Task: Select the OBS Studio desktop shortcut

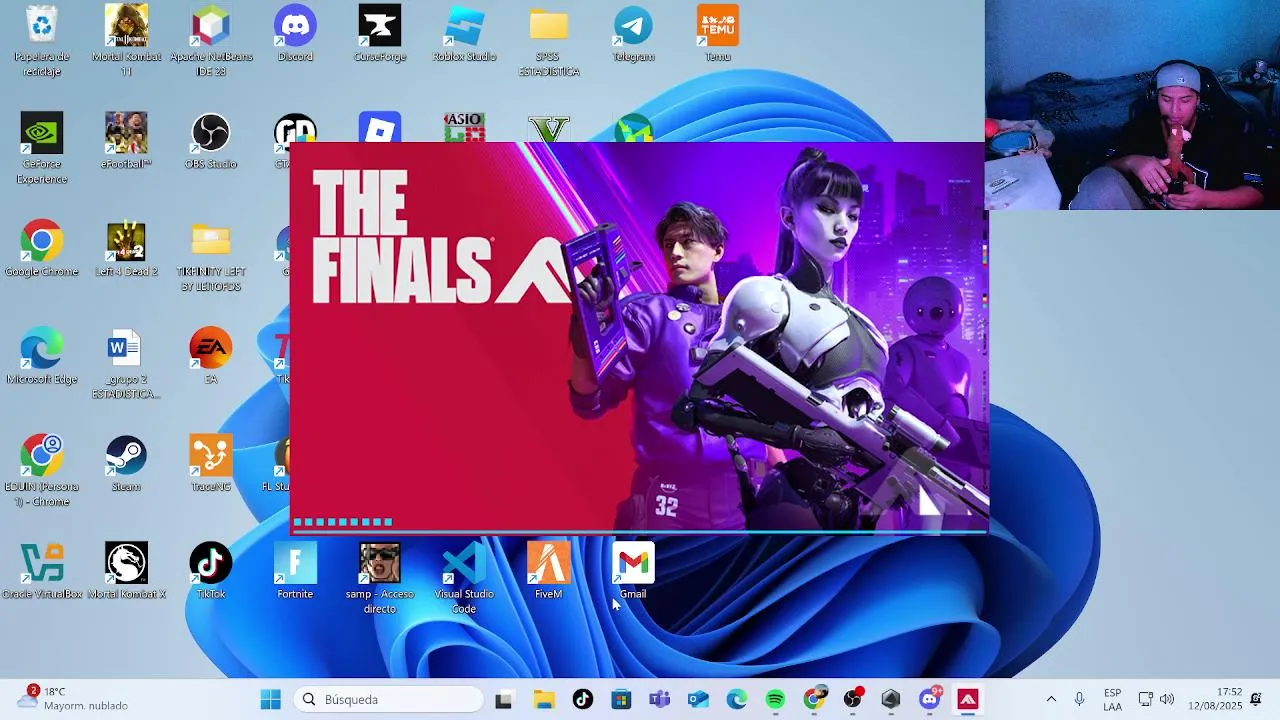Action: 211,142
